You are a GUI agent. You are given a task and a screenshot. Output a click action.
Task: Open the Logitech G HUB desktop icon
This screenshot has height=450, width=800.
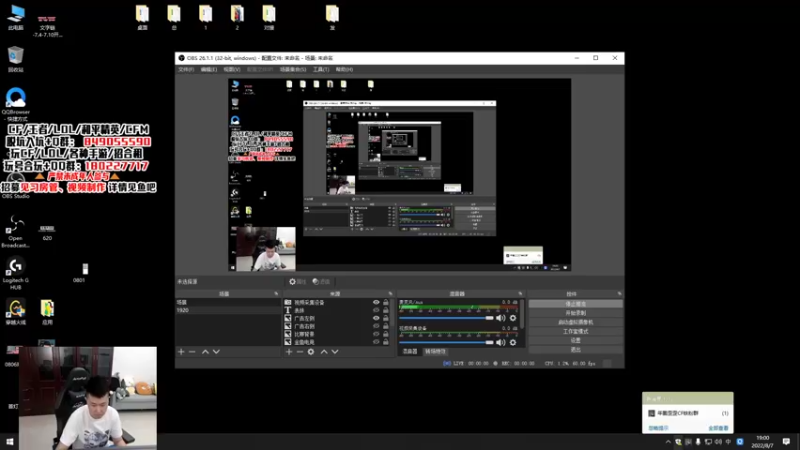(x=16, y=273)
